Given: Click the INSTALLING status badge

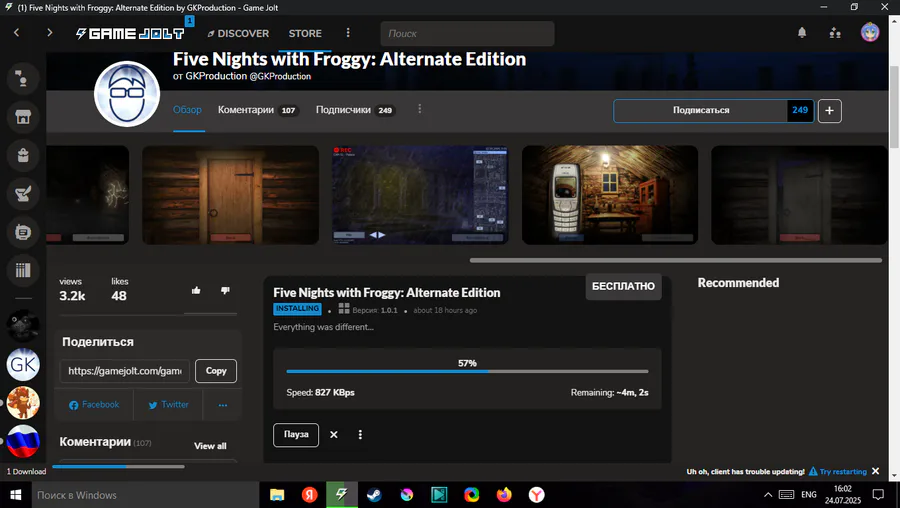Looking at the screenshot, I should point(297,309).
